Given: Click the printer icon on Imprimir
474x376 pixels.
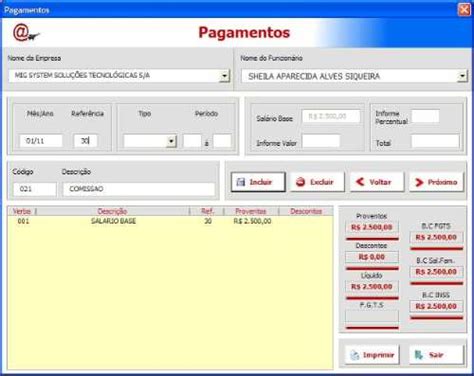Looking at the screenshot, I should tap(355, 355).
